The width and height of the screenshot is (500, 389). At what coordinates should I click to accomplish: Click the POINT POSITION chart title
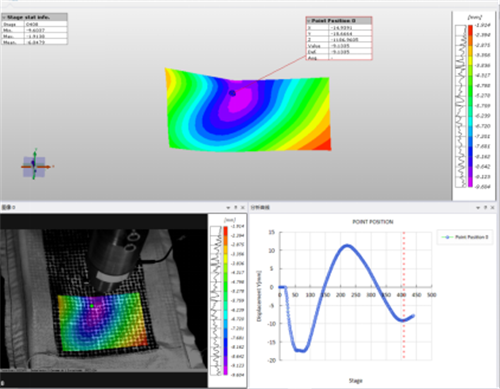click(x=373, y=222)
